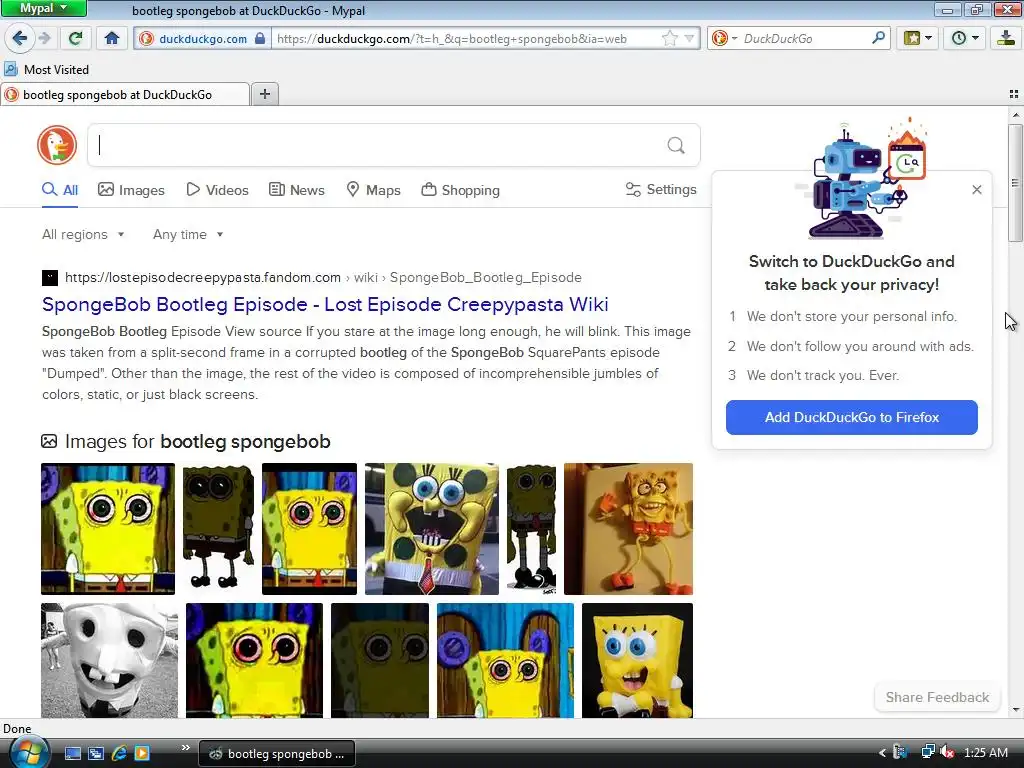The image size is (1024, 768).
Task: Open the first red-eyed SpongeBob thumbnail
Action: (x=108, y=529)
